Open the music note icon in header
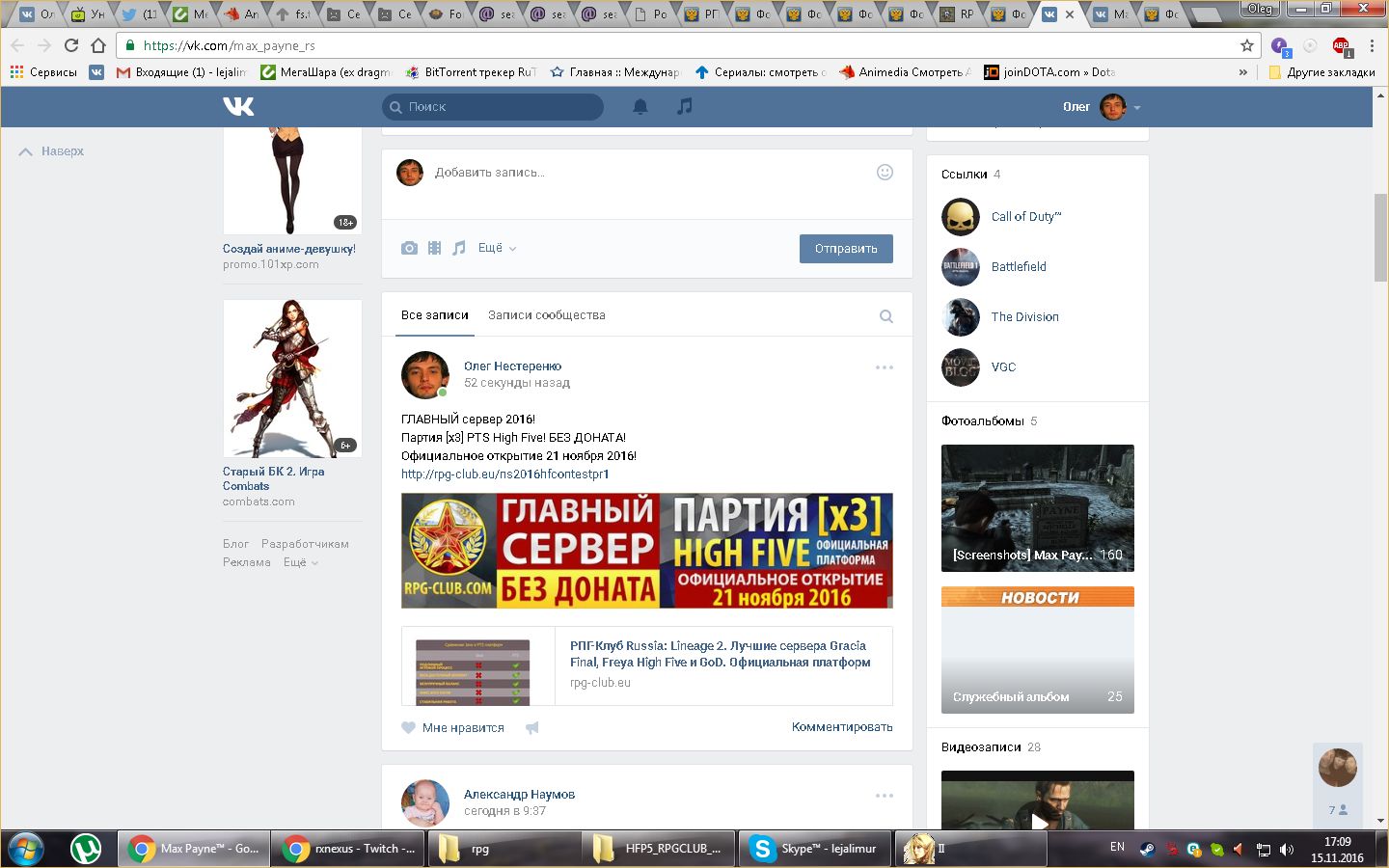This screenshot has width=1389, height=868. tap(684, 107)
